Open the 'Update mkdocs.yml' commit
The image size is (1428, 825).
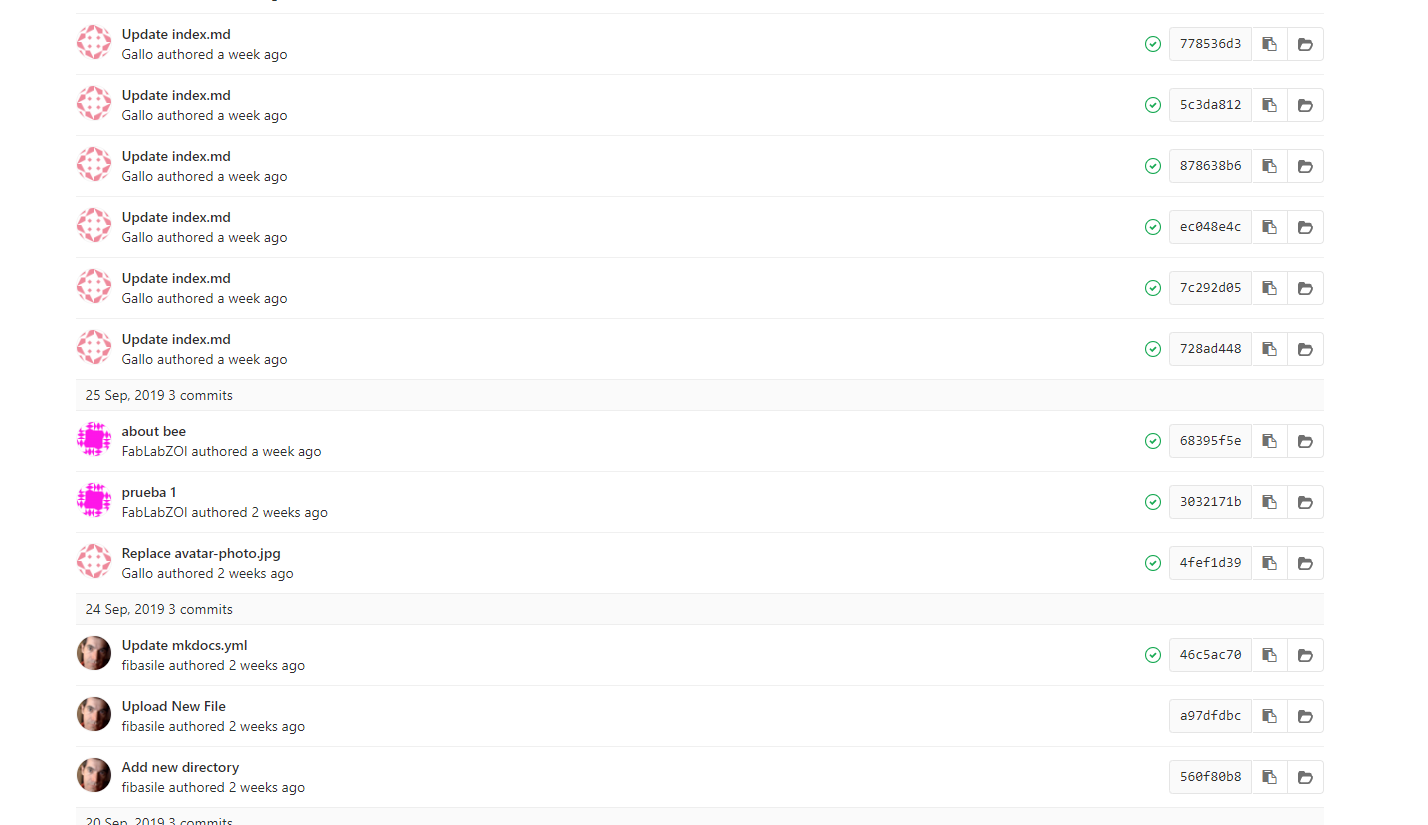tap(184, 645)
